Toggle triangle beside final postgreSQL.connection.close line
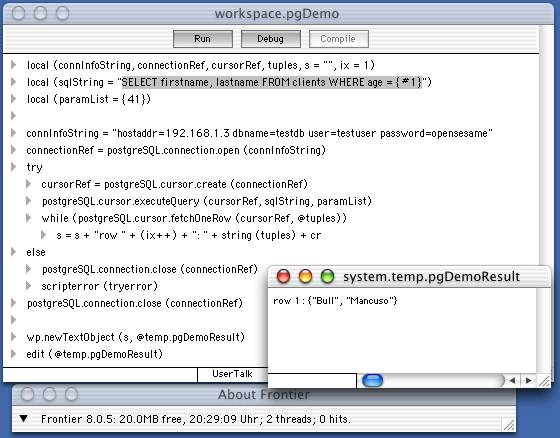 14,303
